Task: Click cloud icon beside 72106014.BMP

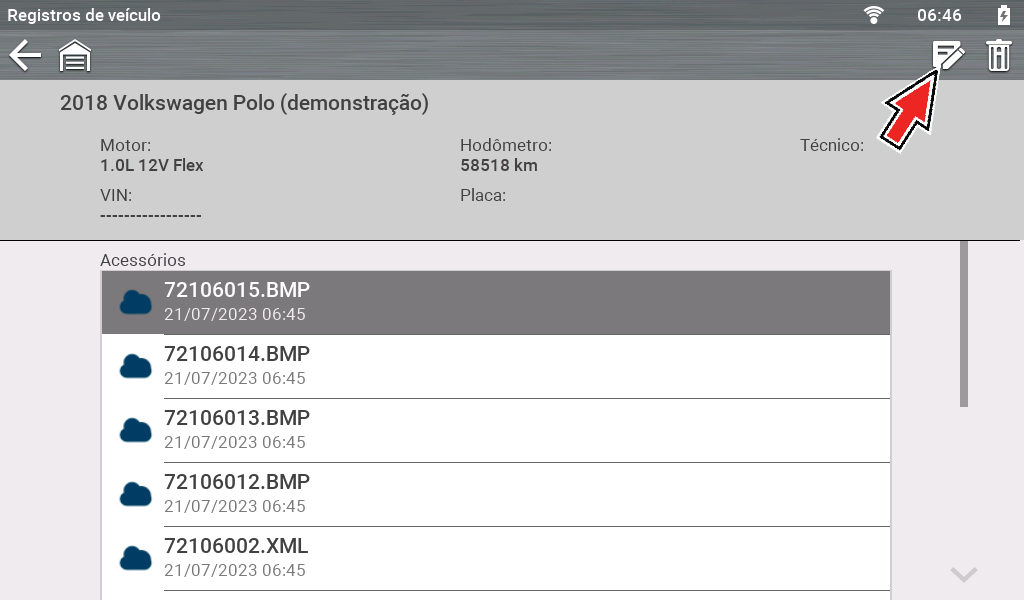Action: coord(135,366)
